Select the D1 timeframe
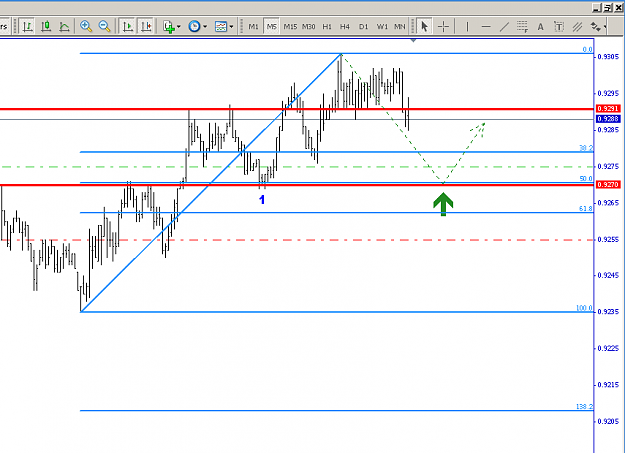Image resolution: width=625 pixels, height=453 pixels. coord(363,26)
